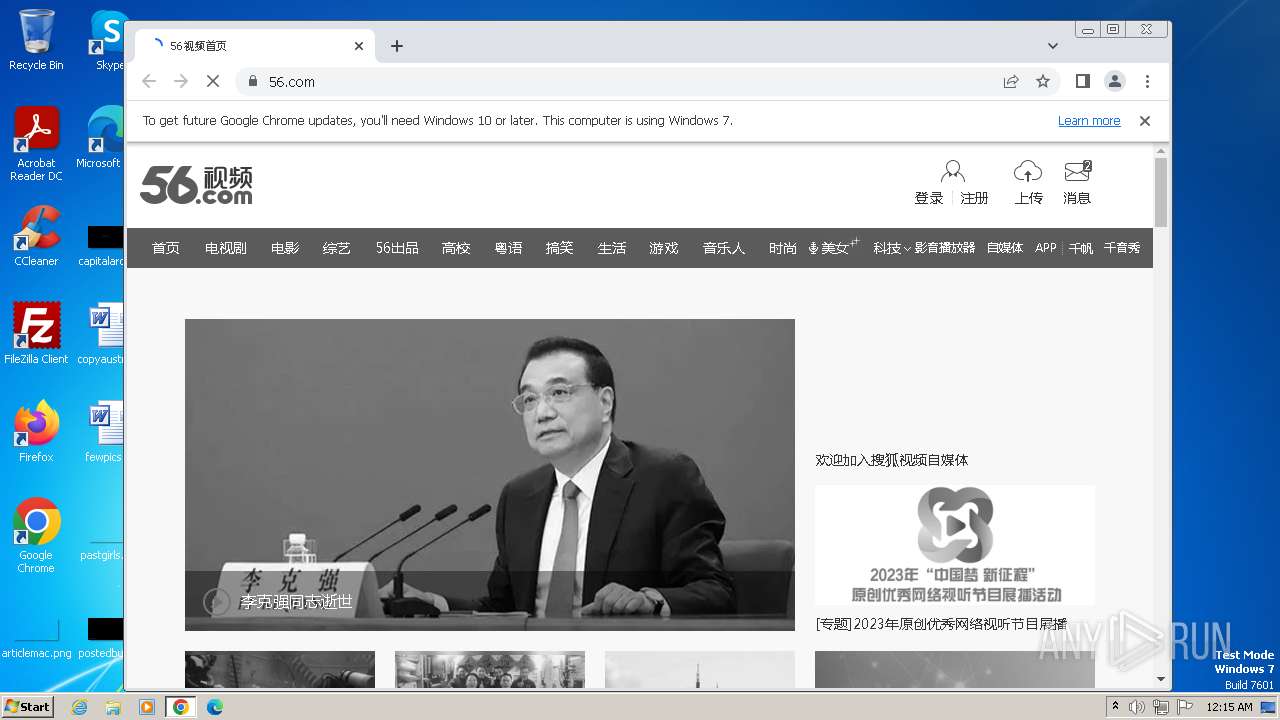Screen dimensions: 1280x720
Task: Select 美女 in navigation bar
Action: (834, 248)
